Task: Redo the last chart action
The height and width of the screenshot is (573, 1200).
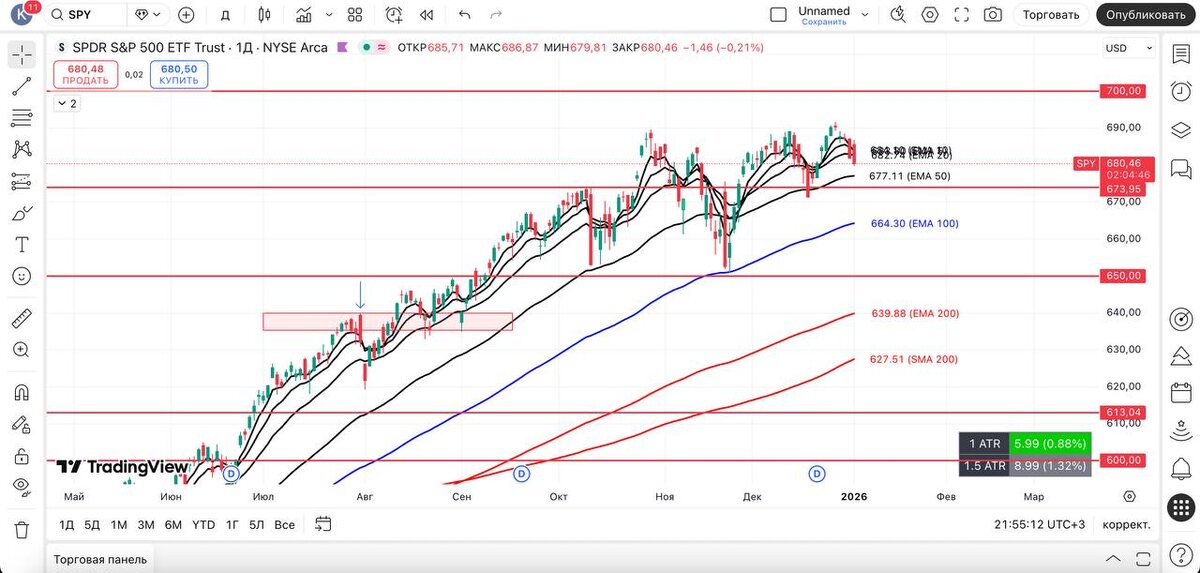Action: (x=496, y=15)
